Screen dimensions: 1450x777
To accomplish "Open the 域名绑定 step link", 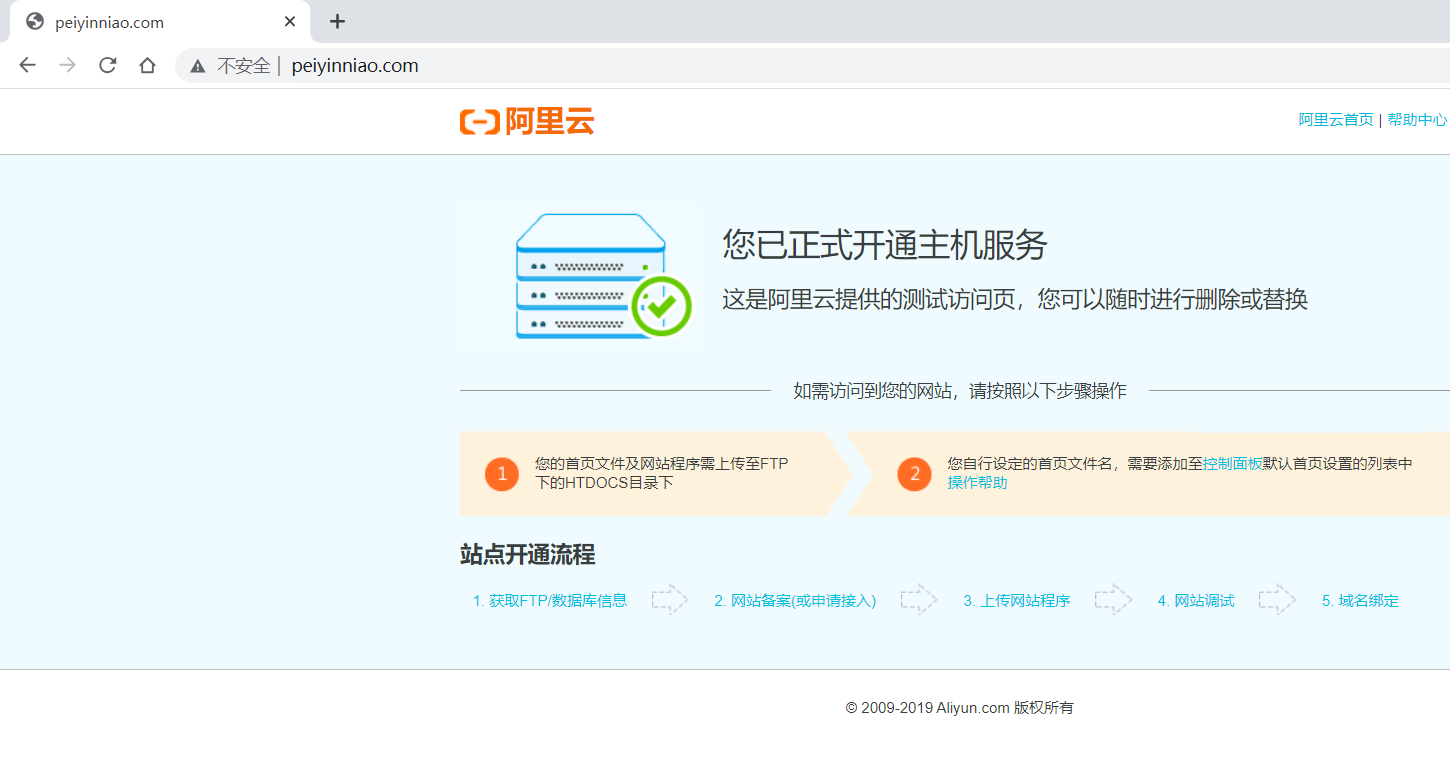I will 1360,600.
